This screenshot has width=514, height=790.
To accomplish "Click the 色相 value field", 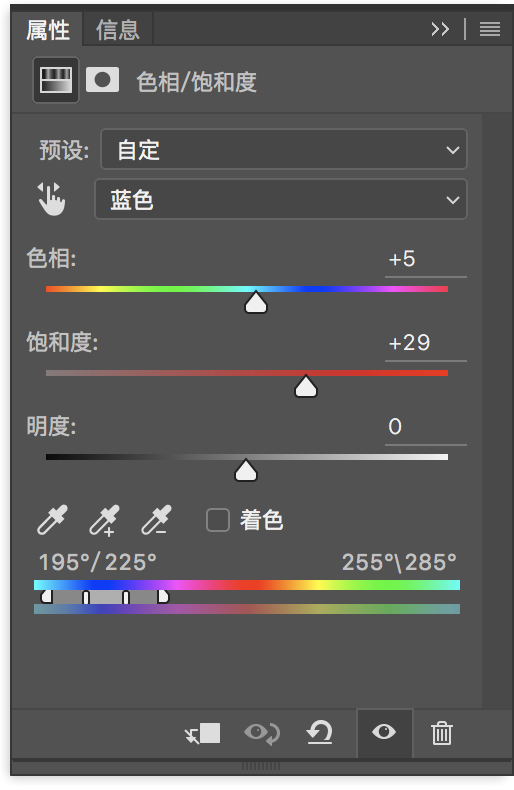I will click(425, 259).
